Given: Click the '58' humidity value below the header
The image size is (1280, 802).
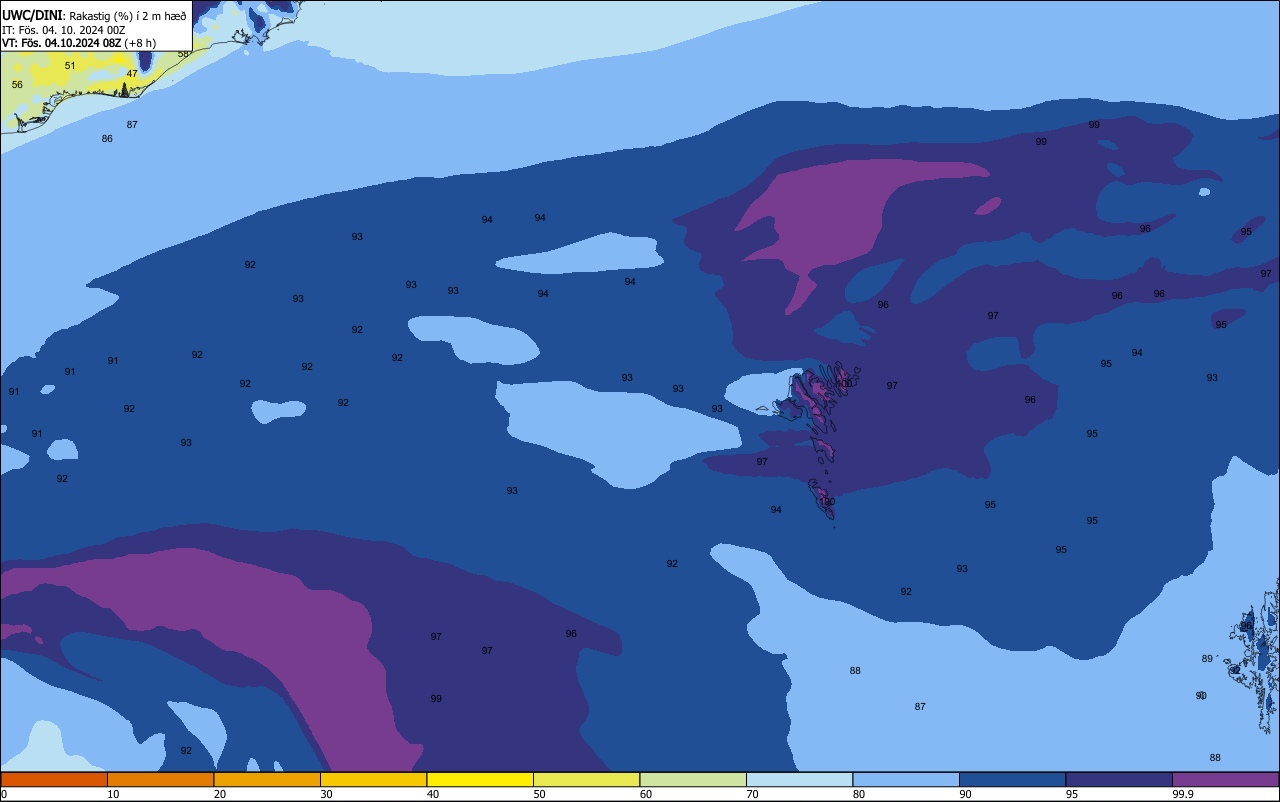Looking at the screenshot, I should (183, 54).
